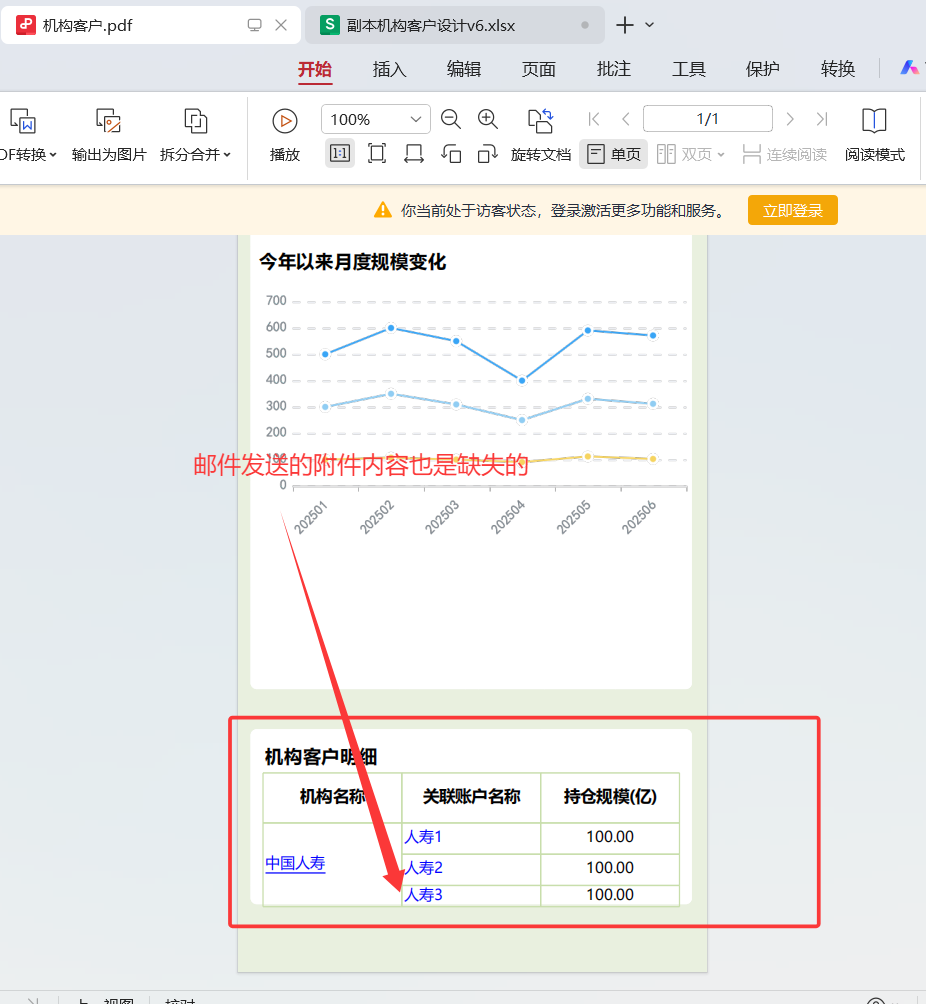926x1004 pixels.
Task: Open the 中国人寿 link in the table
Action: click(x=295, y=864)
